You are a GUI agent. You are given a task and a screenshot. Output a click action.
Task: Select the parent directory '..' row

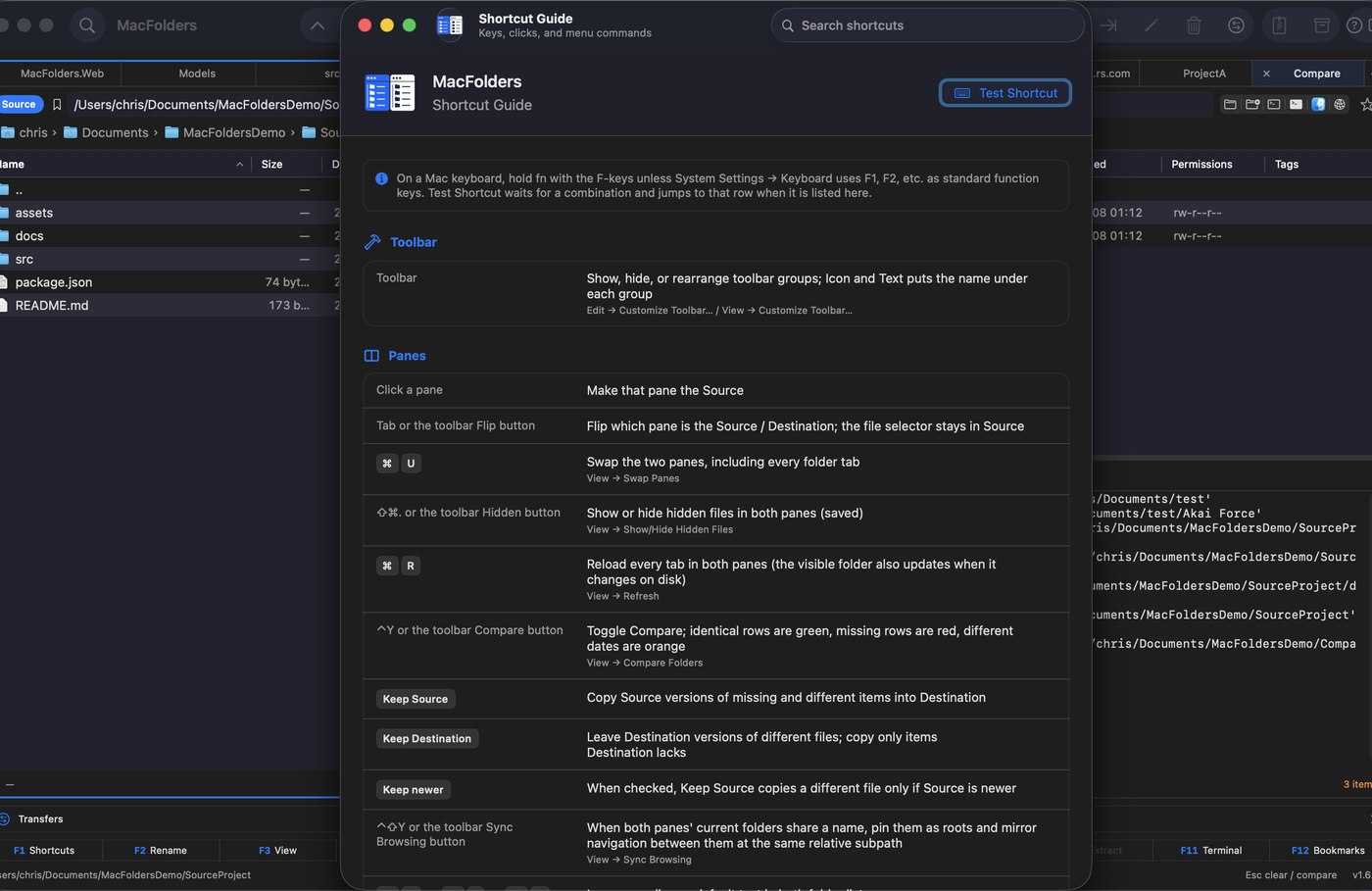tap(170, 190)
